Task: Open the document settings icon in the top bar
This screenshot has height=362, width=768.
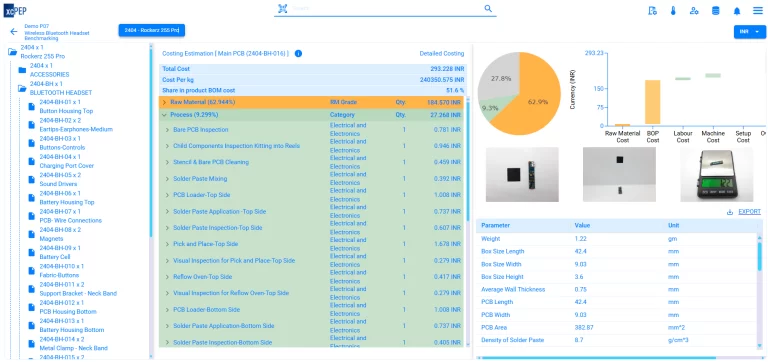Action: pyautogui.click(x=652, y=11)
